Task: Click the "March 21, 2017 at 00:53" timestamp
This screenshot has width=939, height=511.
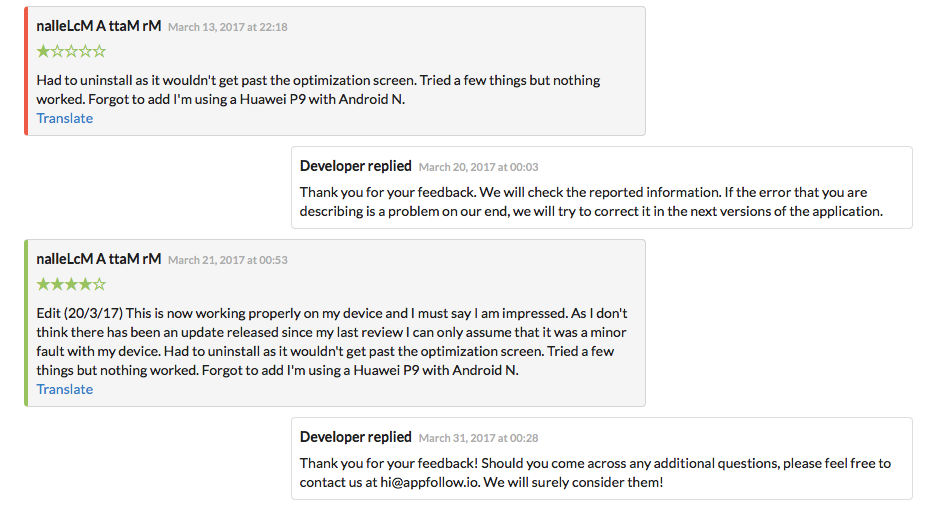Action: 227,260
